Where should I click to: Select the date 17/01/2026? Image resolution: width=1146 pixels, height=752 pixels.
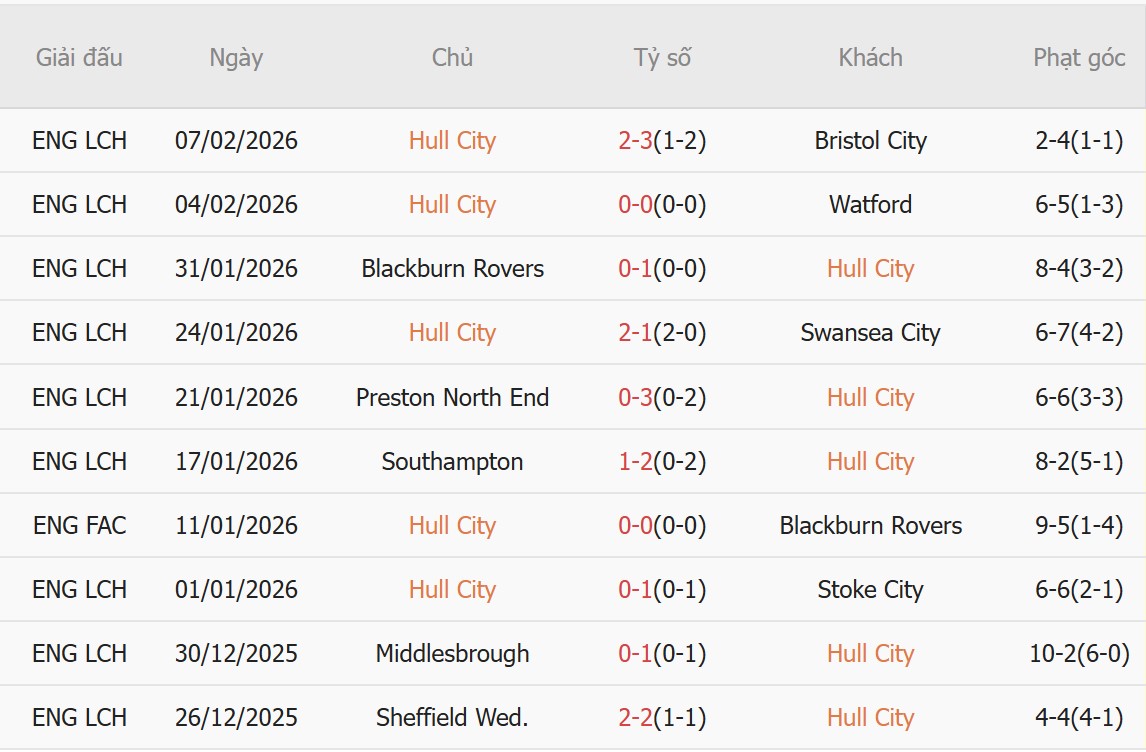(236, 462)
